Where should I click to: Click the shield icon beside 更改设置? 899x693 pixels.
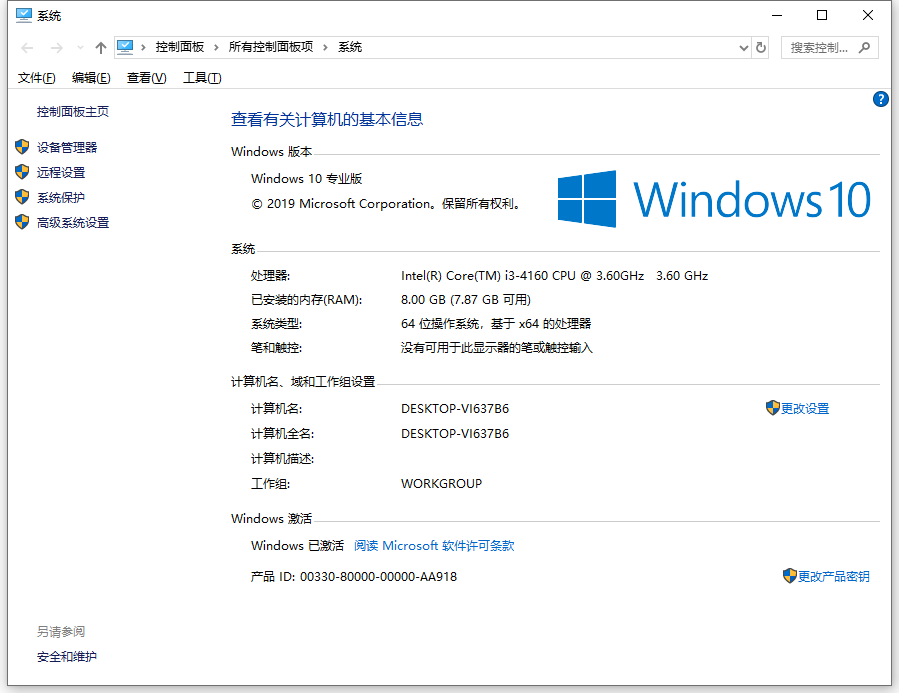coord(772,408)
